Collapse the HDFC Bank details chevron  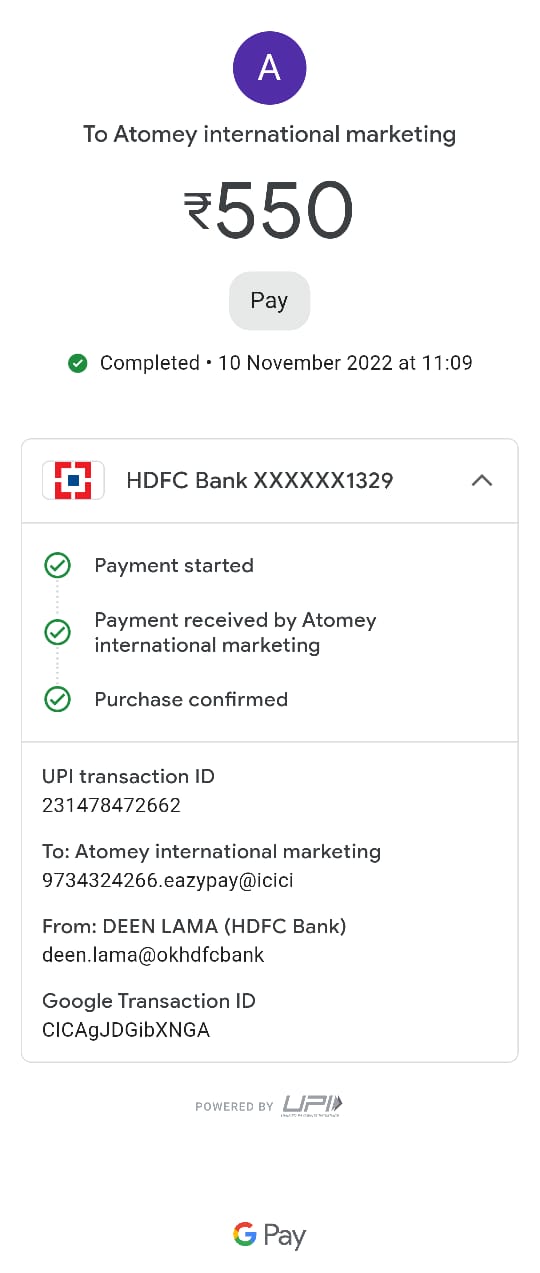[482, 480]
